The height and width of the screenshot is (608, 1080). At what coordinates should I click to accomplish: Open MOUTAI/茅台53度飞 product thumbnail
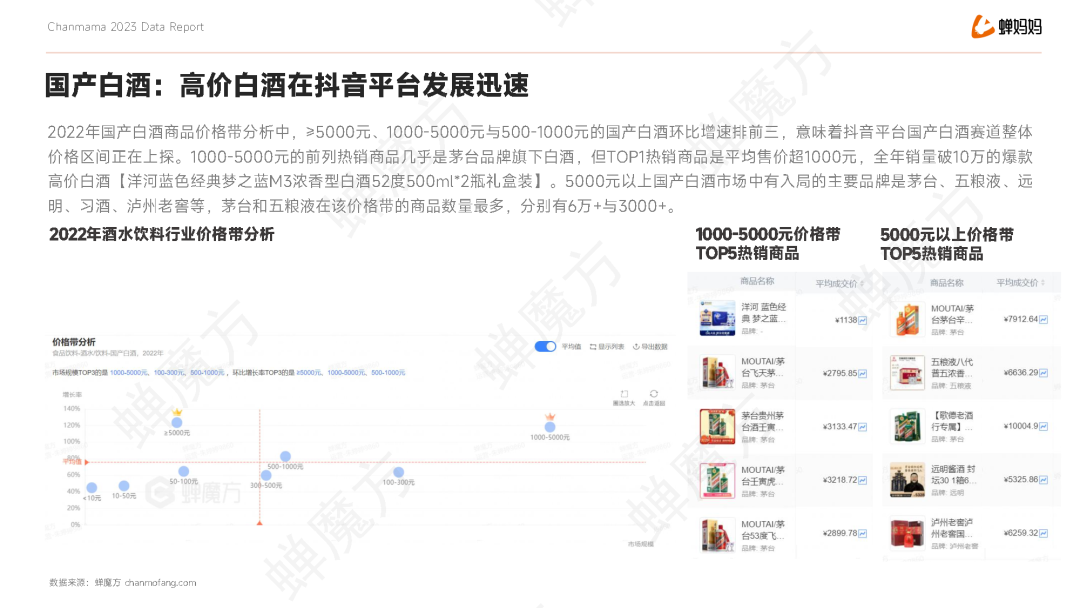717,534
